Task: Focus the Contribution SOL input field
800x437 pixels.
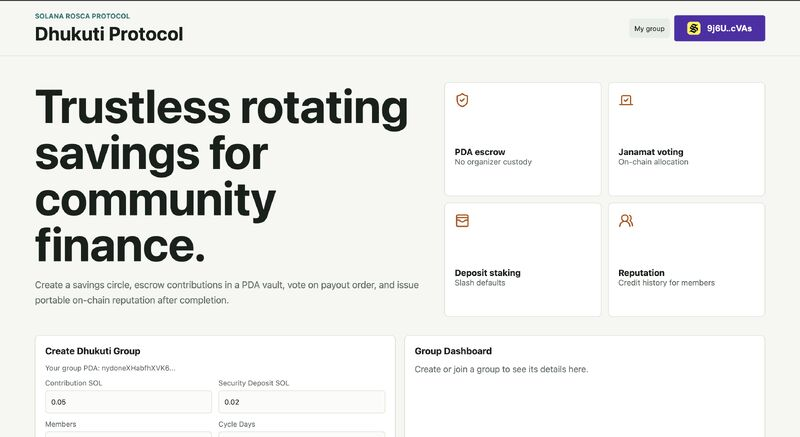Action: (128, 402)
